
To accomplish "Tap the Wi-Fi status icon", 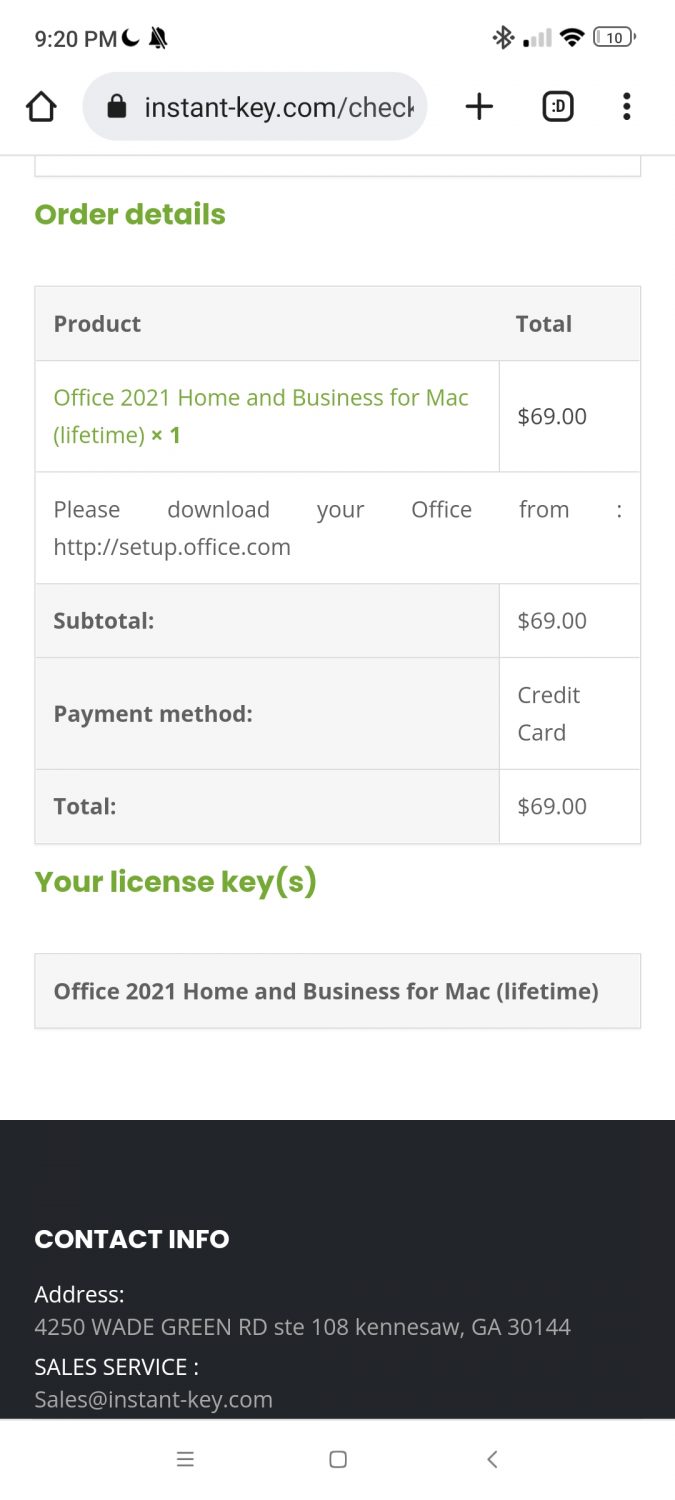I will [x=572, y=38].
